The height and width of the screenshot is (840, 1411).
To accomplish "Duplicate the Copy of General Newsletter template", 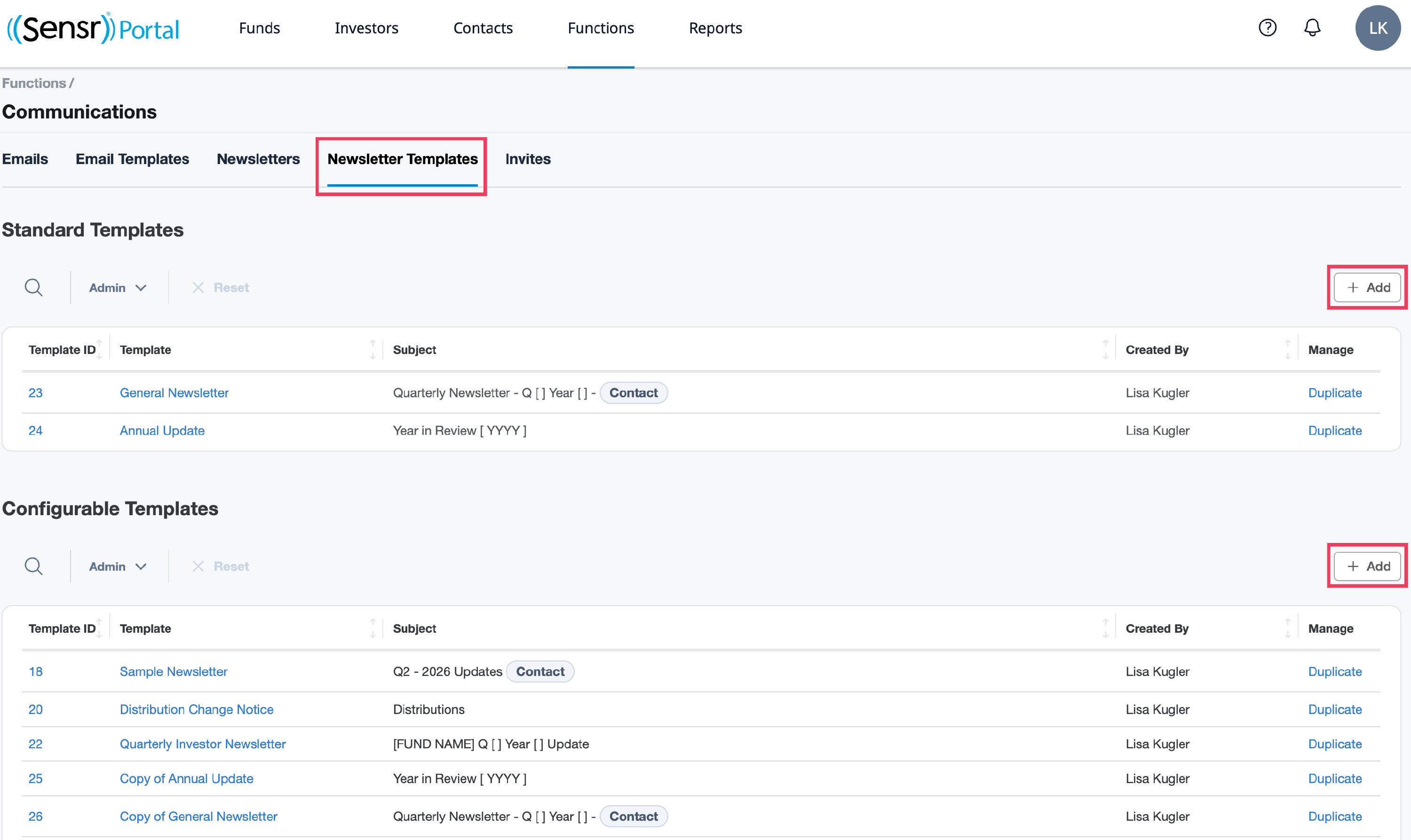I will (1334, 816).
